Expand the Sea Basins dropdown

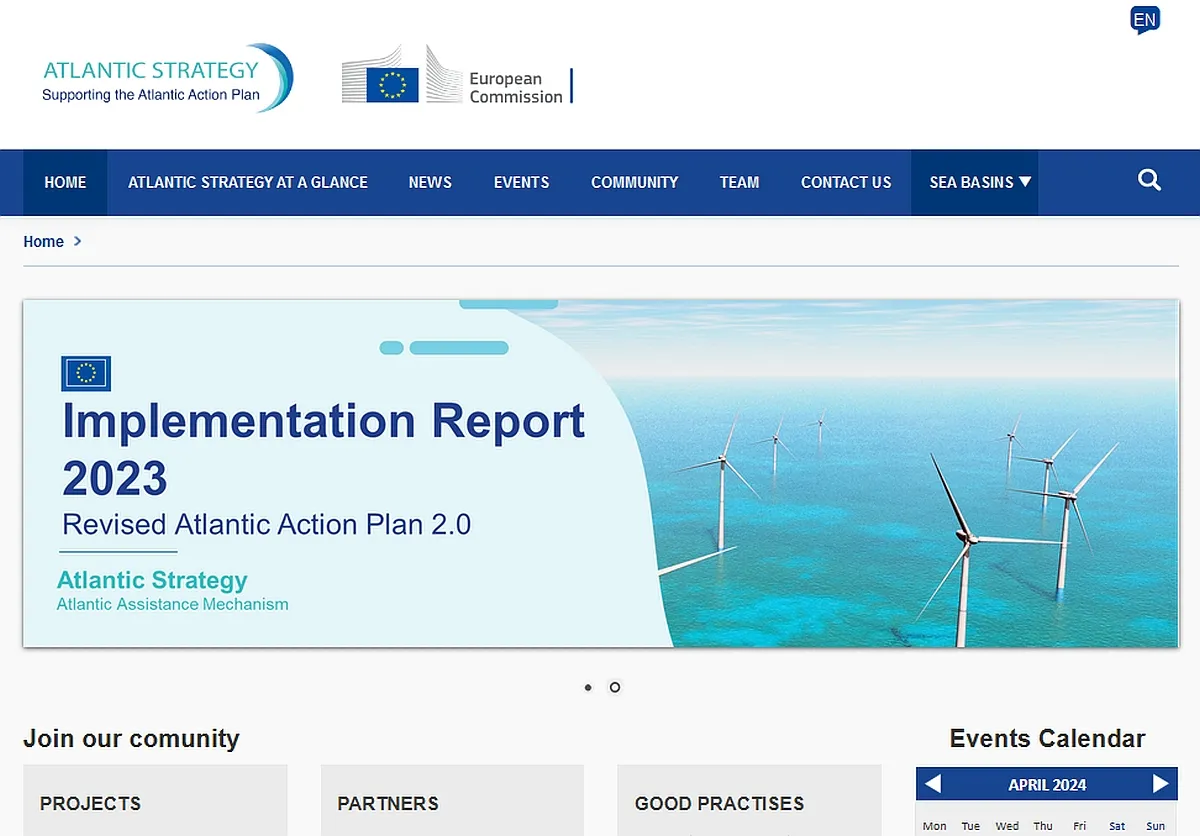point(974,182)
